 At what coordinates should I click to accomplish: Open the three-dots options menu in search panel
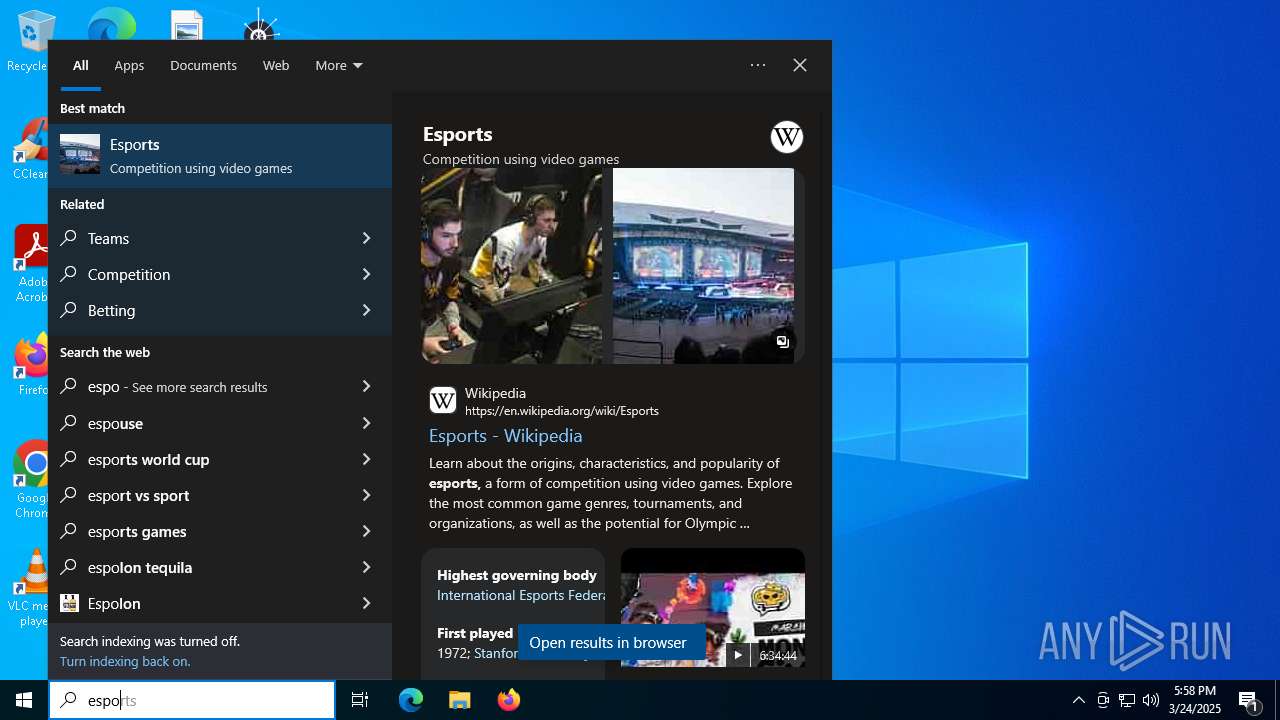click(x=758, y=65)
